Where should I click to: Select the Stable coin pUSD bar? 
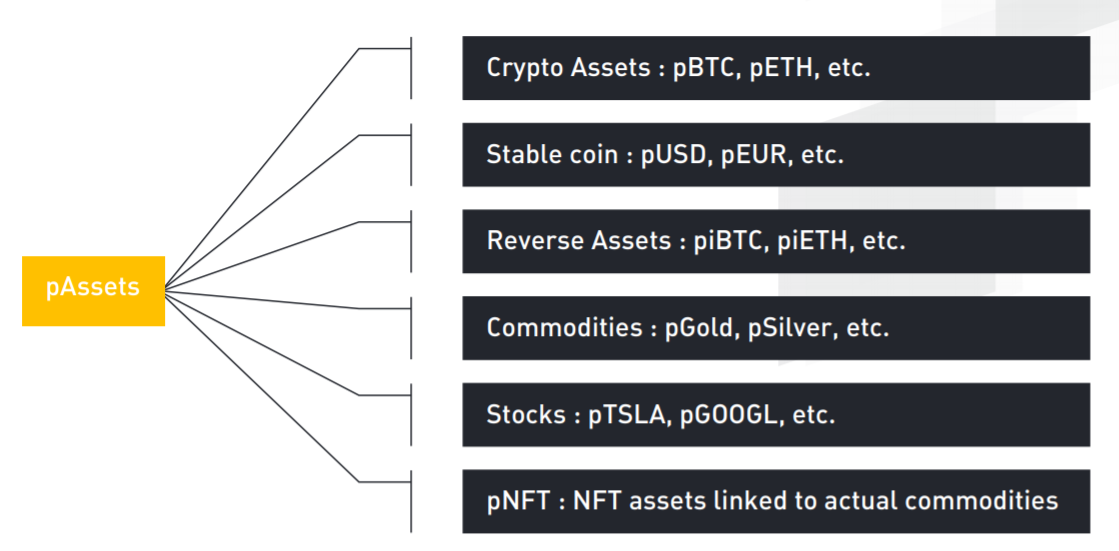click(776, 155)
